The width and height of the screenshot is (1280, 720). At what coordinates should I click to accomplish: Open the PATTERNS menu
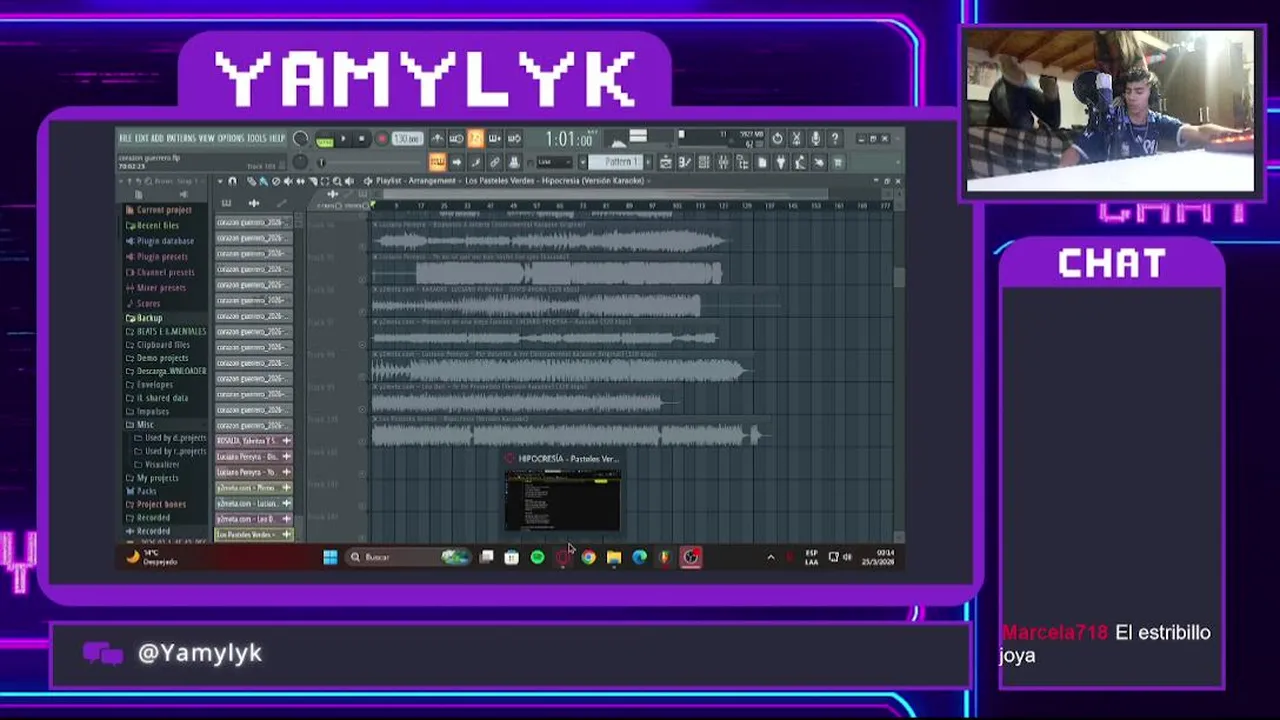tap(180, 138)
